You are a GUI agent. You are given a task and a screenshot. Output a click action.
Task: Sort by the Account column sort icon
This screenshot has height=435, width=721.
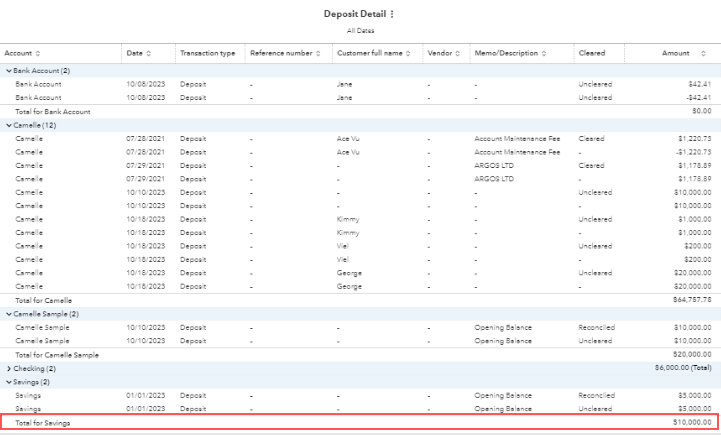[x=38, y=53]
